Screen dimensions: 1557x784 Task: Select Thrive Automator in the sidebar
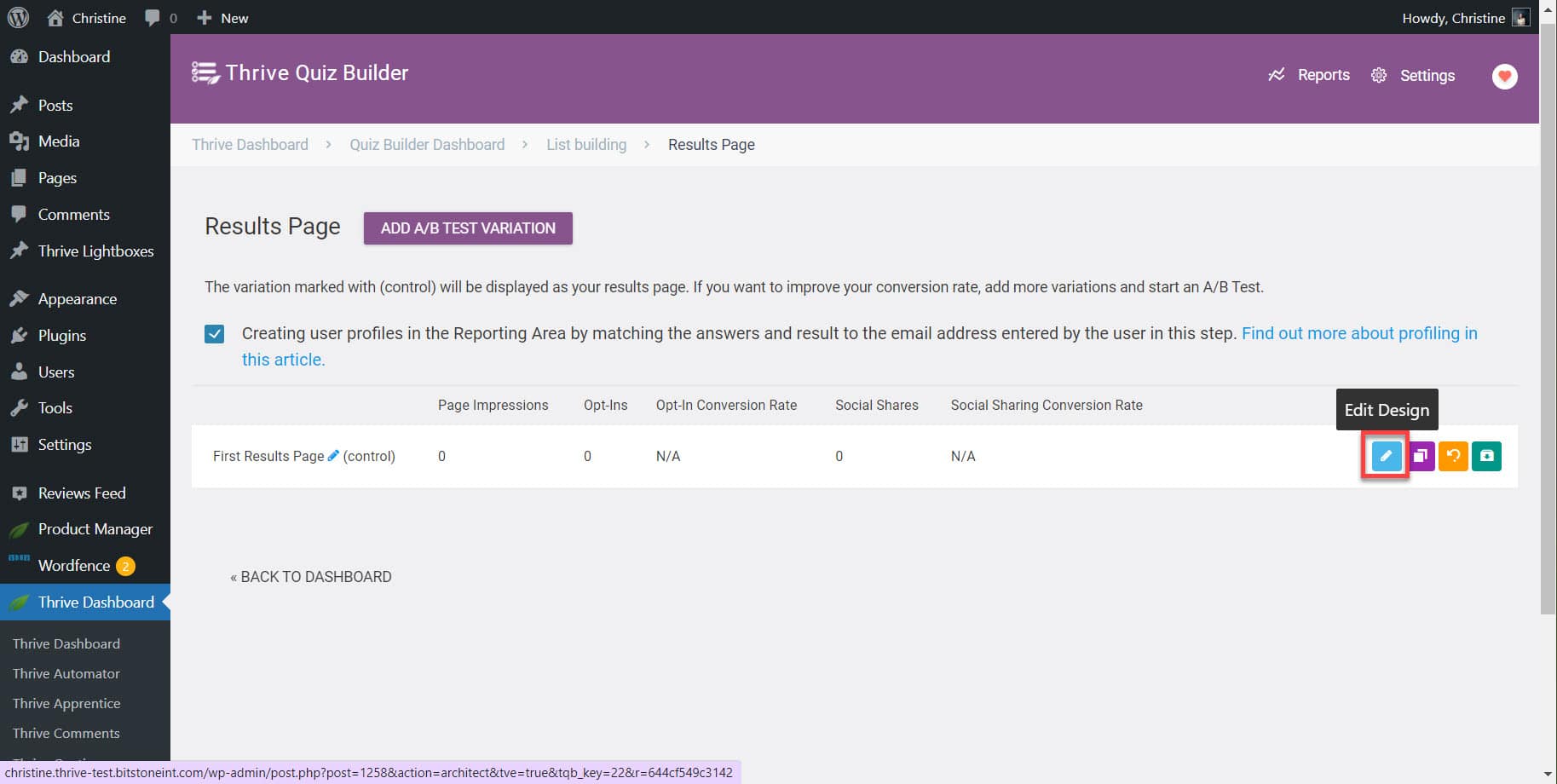66,673
